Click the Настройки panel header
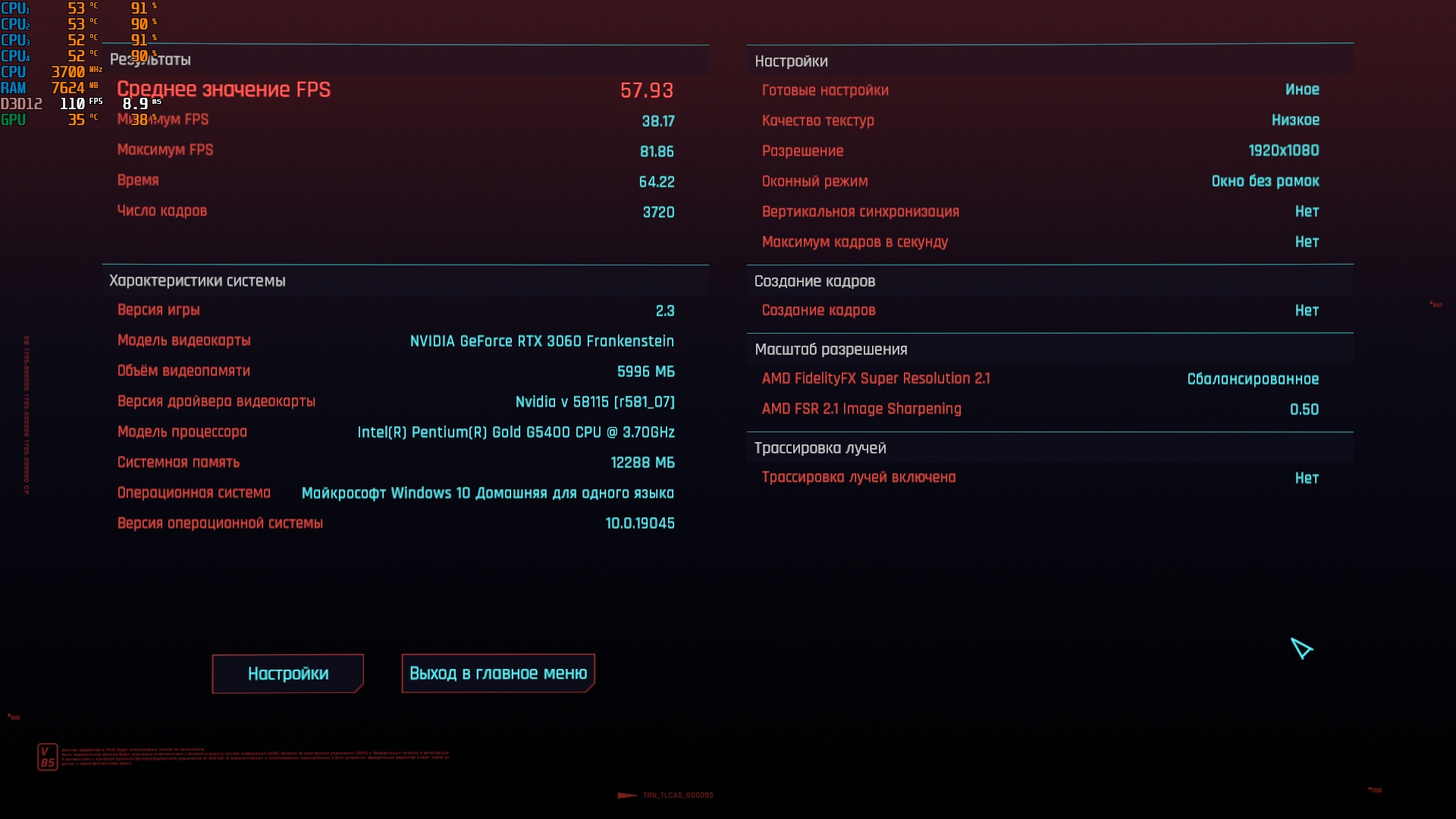The image size is (1456, 819). point(791,61)
